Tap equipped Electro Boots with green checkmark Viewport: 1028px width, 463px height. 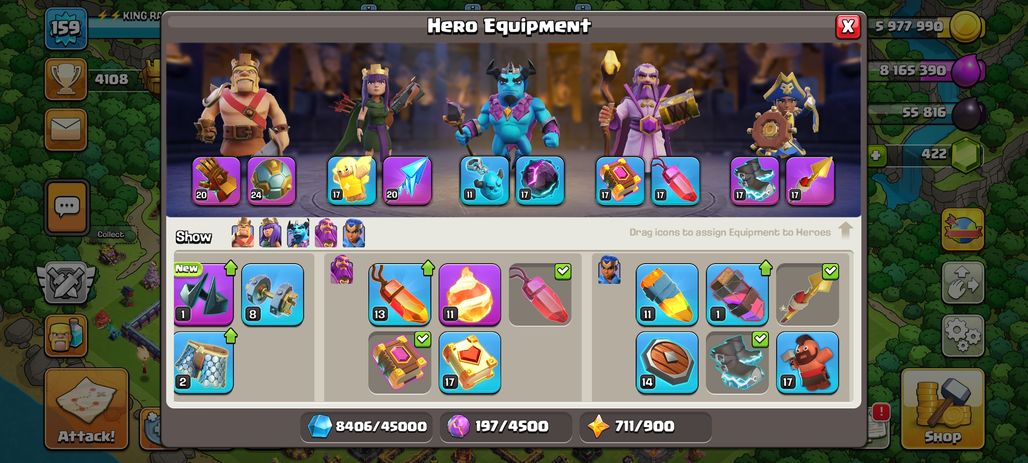(x=737, y=362)
